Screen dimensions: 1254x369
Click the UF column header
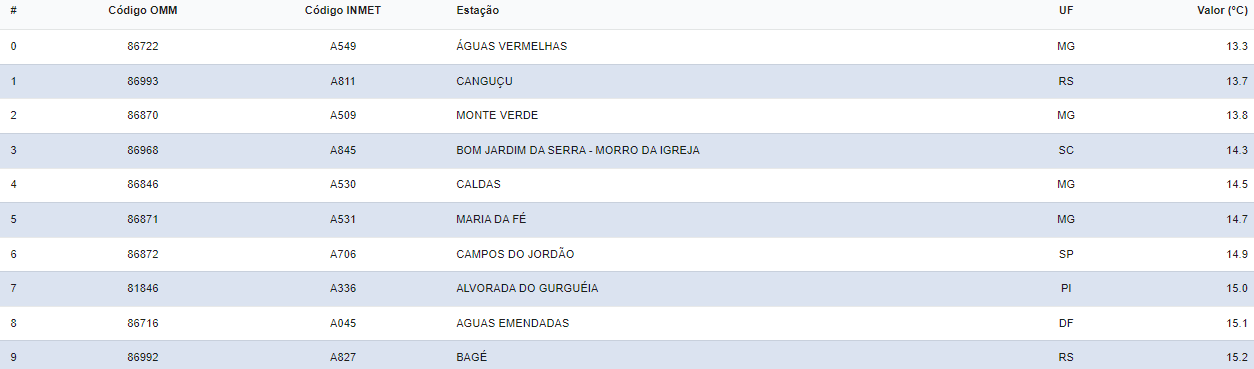click(x=1065, y=10)
